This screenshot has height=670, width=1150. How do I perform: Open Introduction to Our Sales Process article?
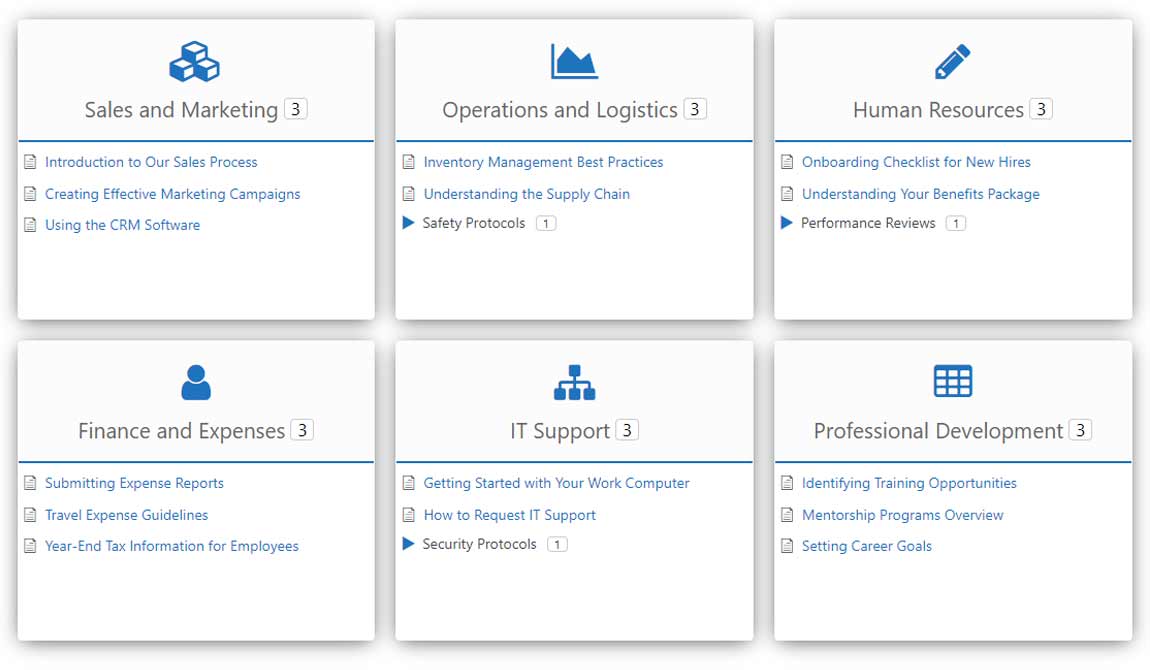point(151,162)
